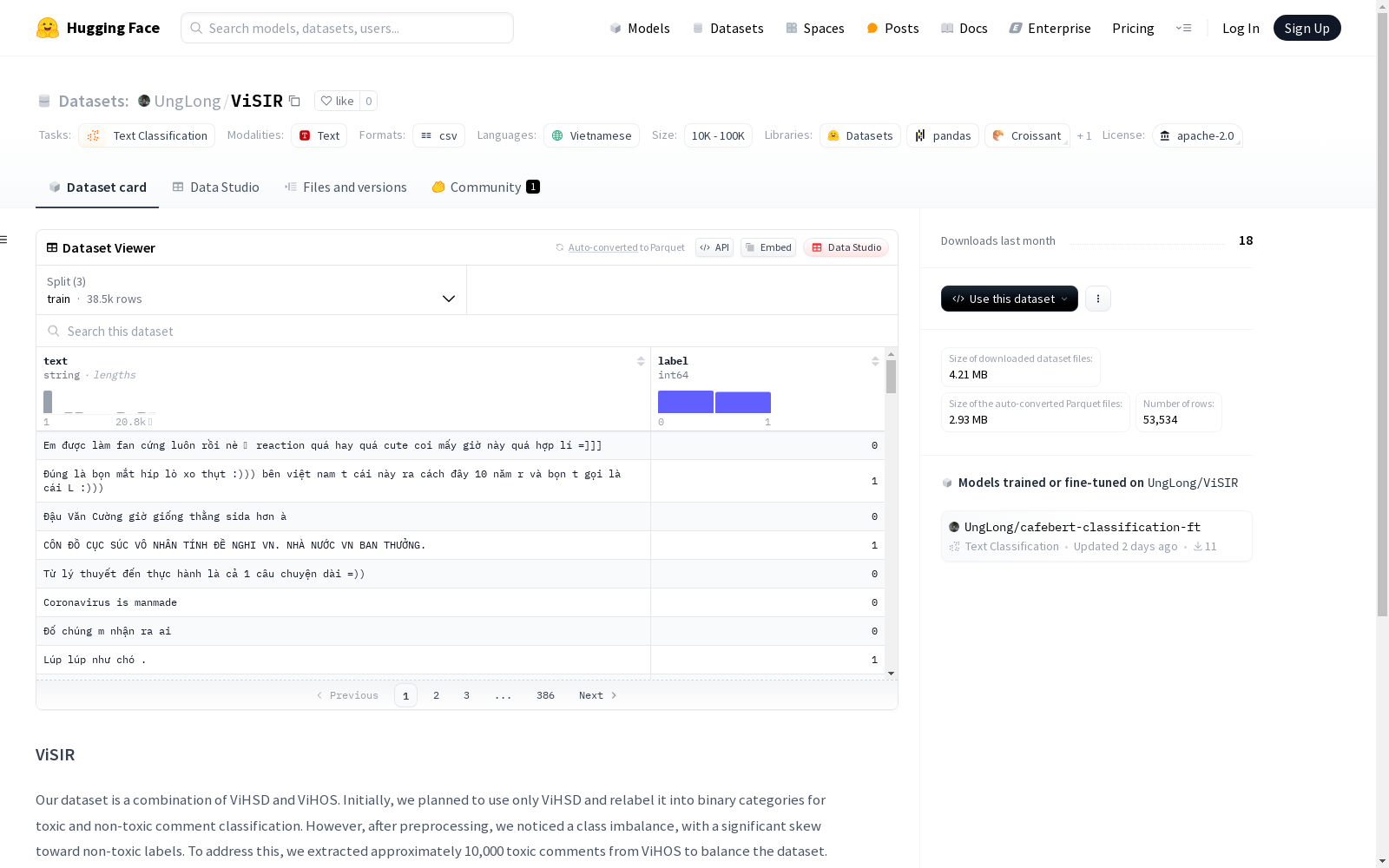Go to page 2 of the dataset
This screenshot has width=1389, height=868.
point(436,695)
